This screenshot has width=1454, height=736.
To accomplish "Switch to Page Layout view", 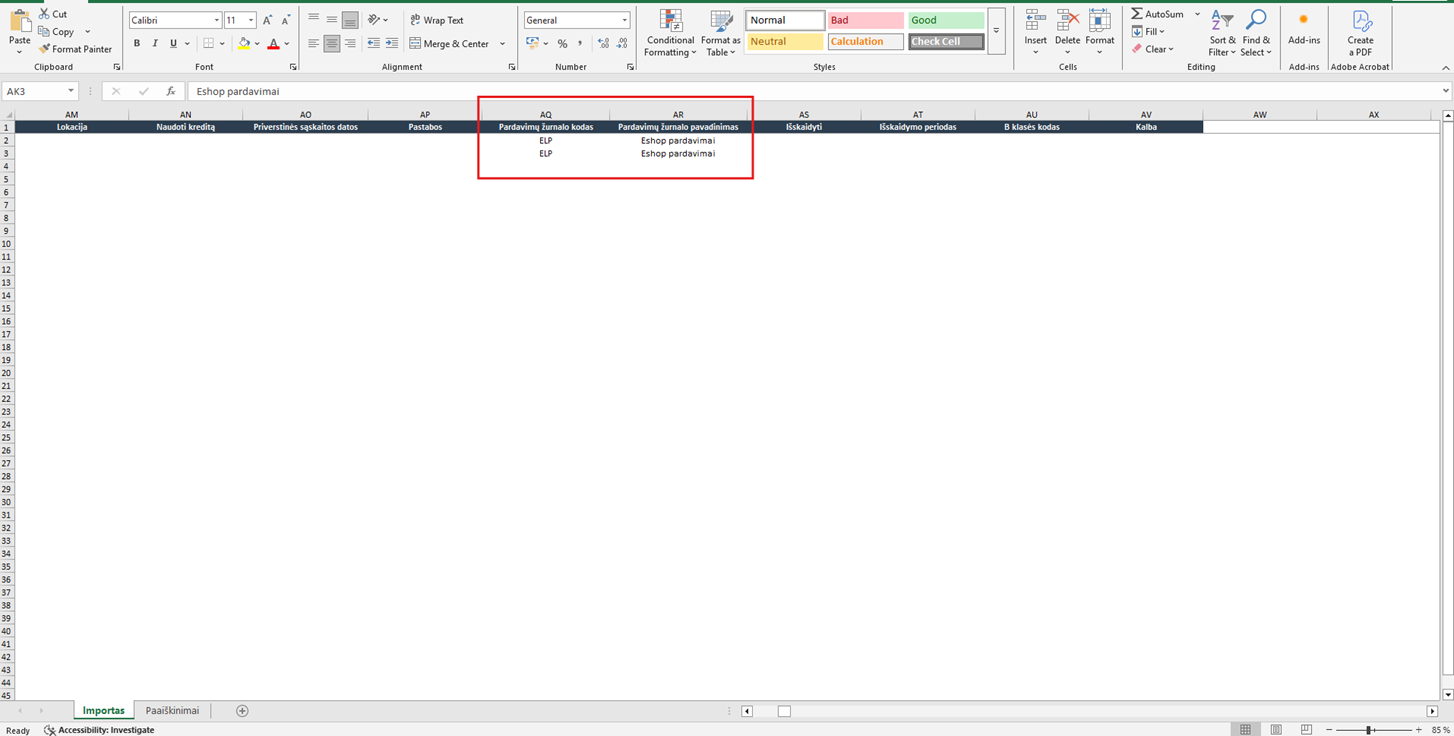I will [x=1276, y=730].
